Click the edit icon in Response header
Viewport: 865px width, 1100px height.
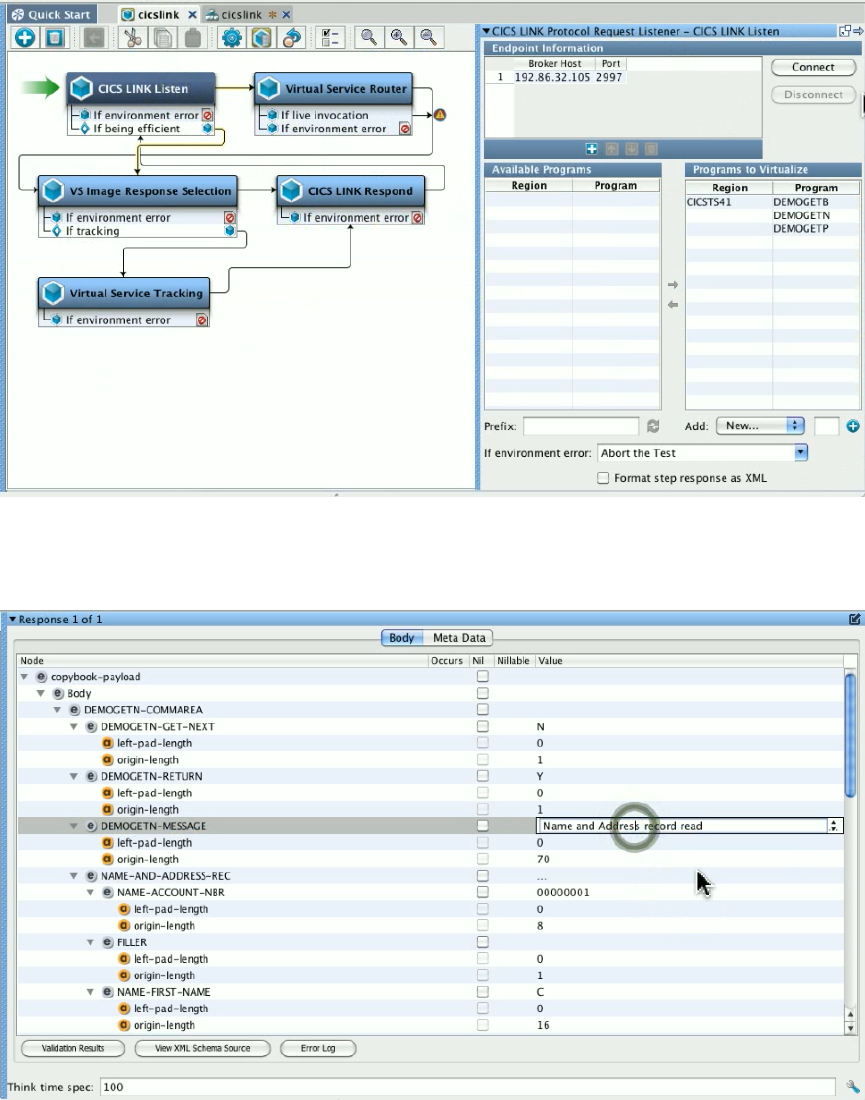[x=854, y=619]
